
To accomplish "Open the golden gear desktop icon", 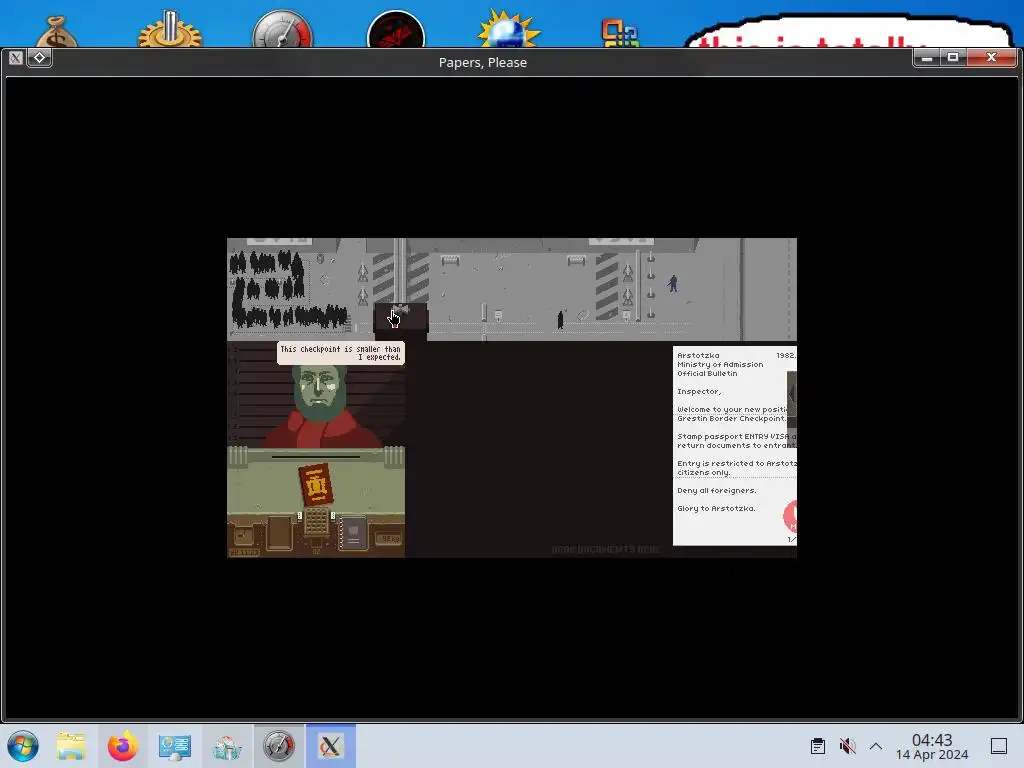I will [170, 29].
